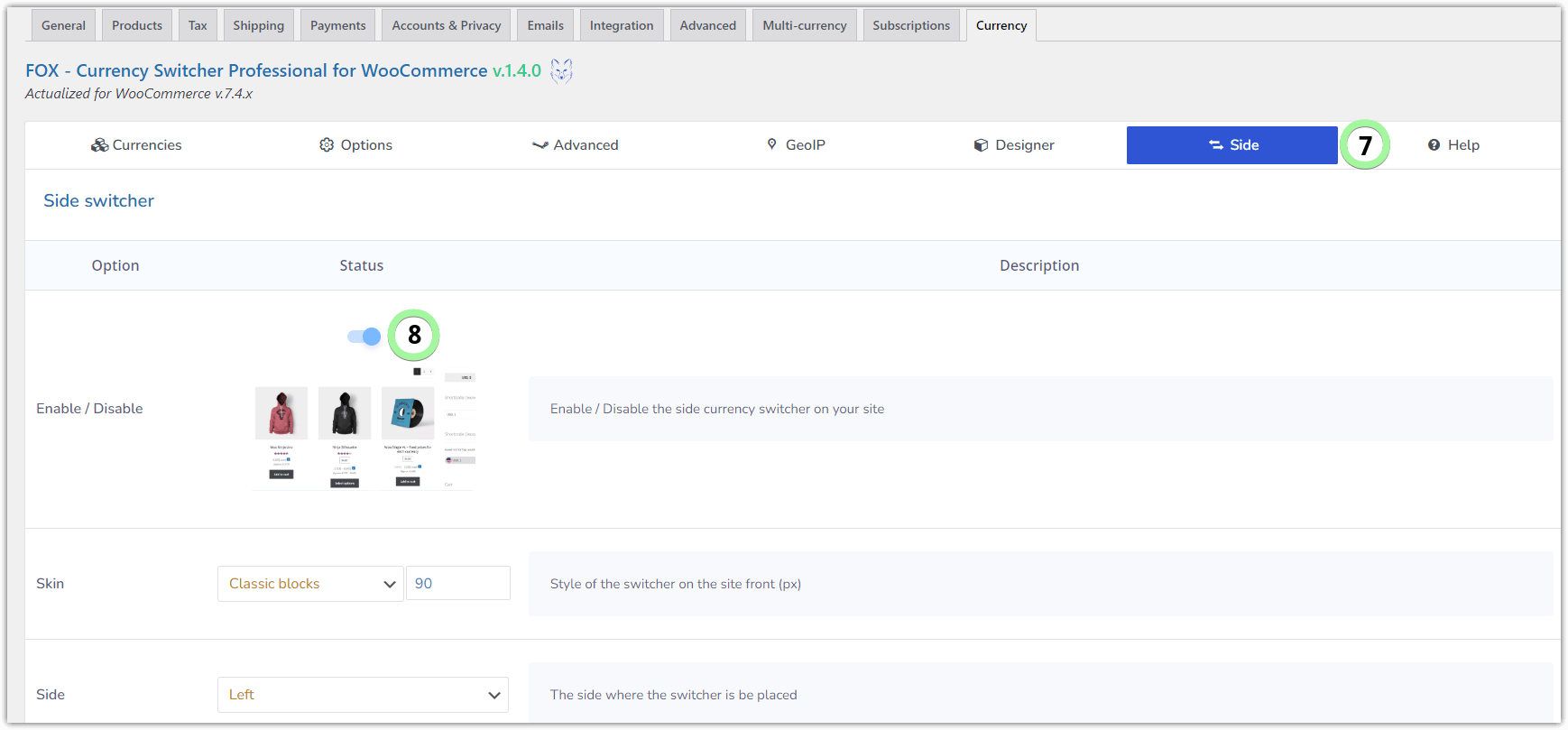Click the FOX Advanced tab trend icon

pos(540,145)
